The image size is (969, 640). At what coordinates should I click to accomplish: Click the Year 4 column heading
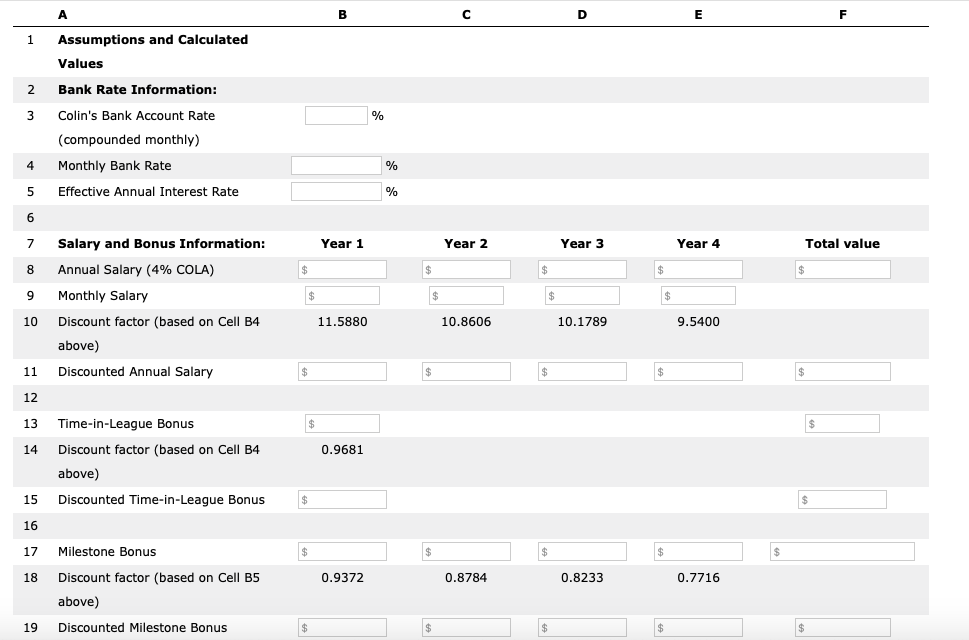tap(698, 243)
